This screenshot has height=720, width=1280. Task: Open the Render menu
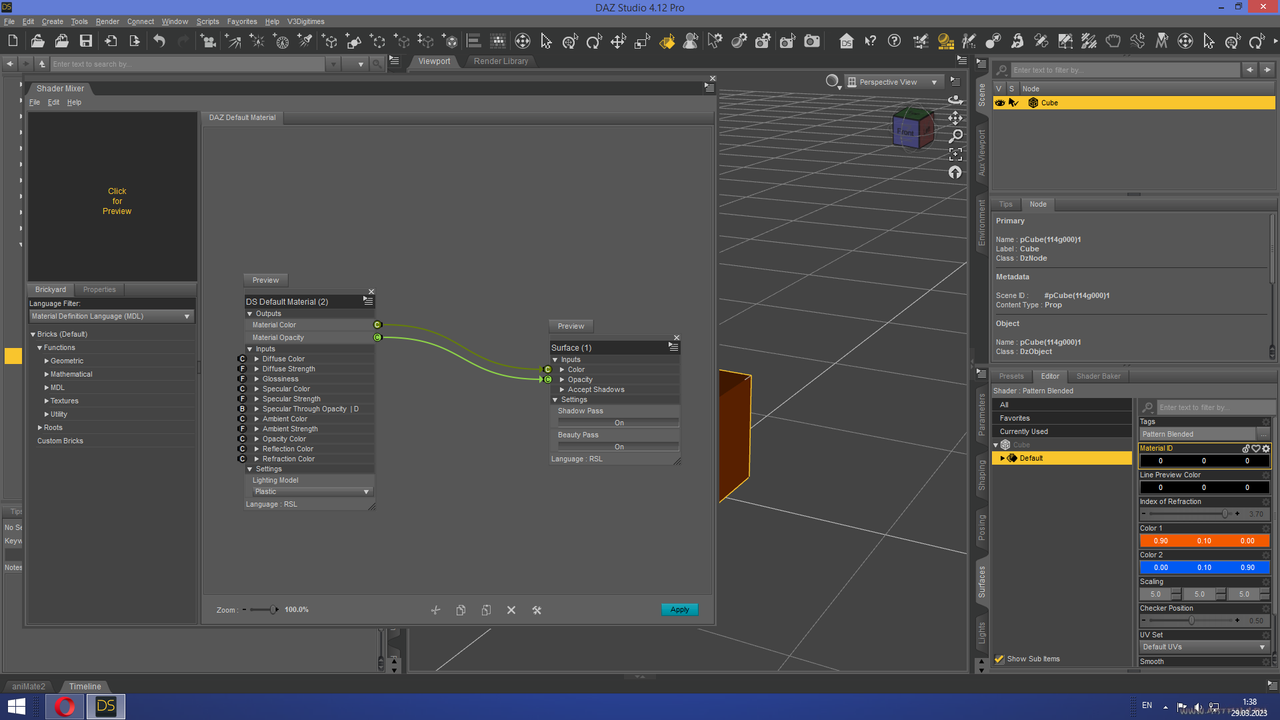[107, 21]
